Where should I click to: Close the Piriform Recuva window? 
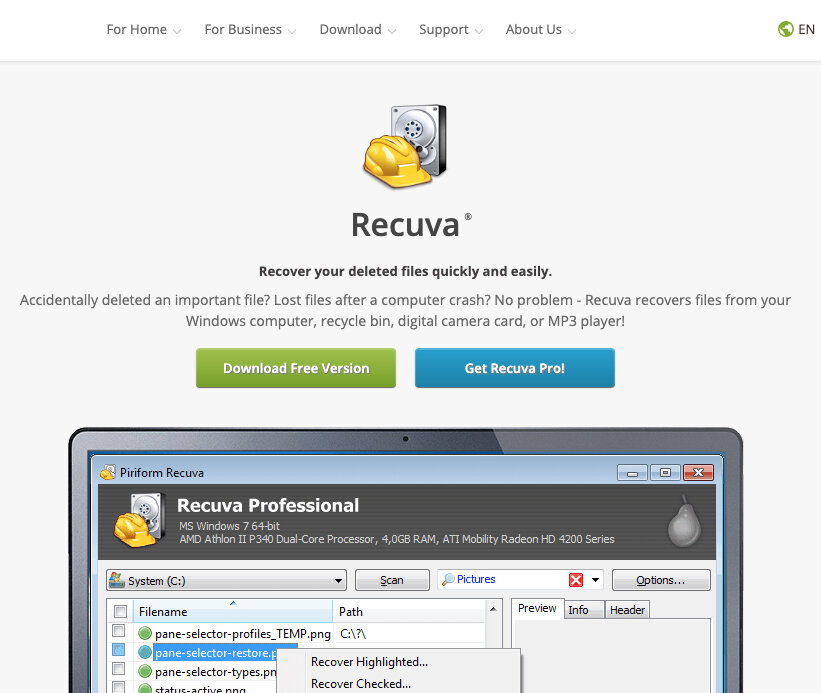698,473
